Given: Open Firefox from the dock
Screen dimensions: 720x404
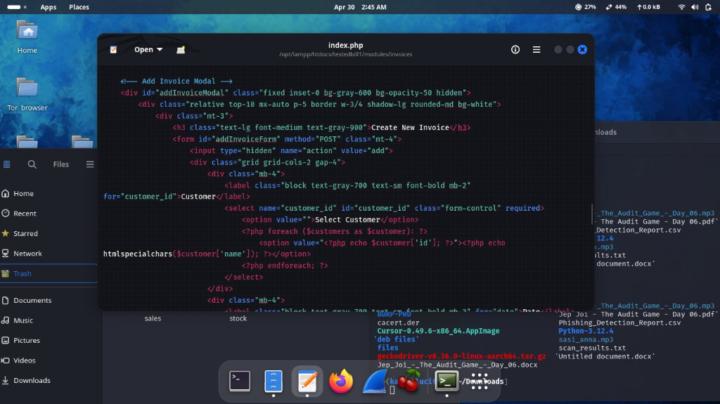Looking at the screenshot, I should coord(342,381).
